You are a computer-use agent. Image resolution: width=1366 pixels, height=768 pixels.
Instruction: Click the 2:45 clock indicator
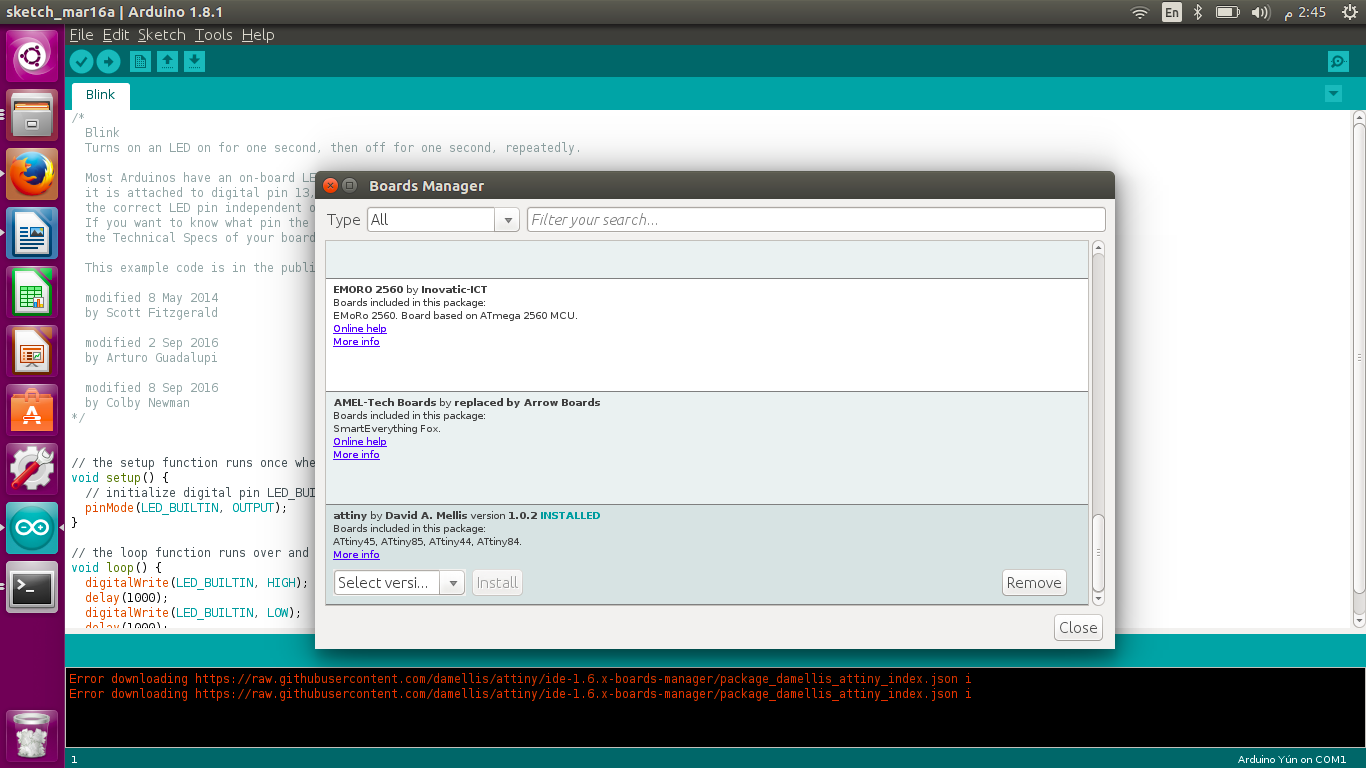tap(1304, 12)
